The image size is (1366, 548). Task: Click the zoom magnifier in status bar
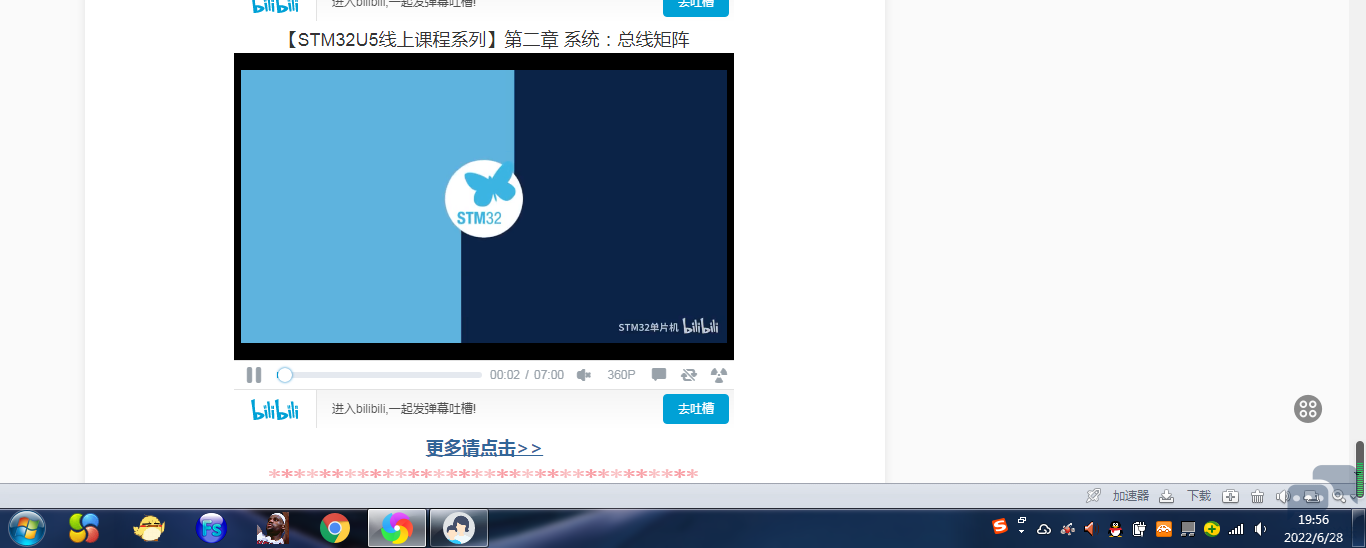(1340, 496)
